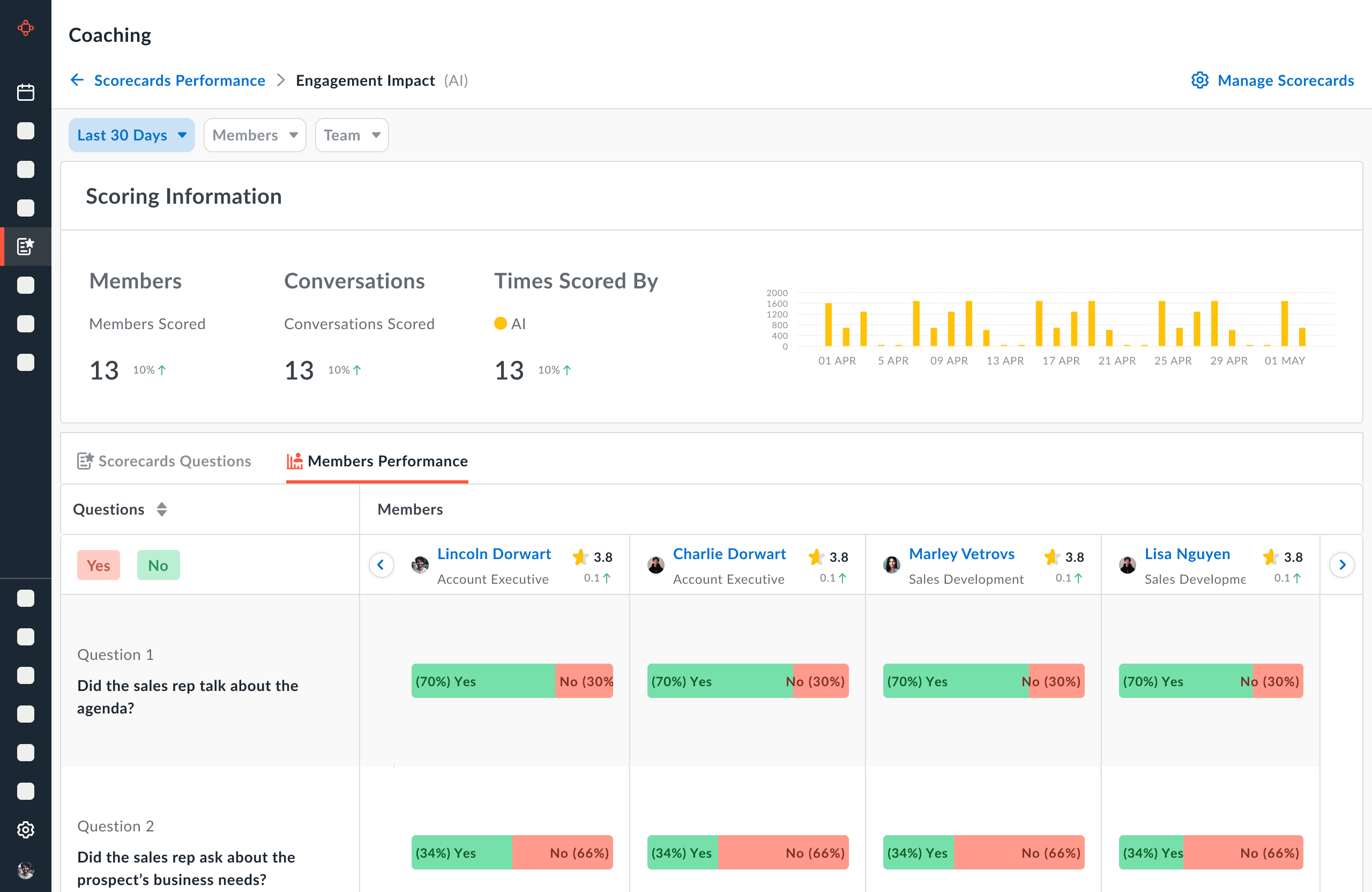Click the Manage Scorecards gear icon
Image resolution: width=1372 pixels, height=892 pixels.
(1199, 80)
